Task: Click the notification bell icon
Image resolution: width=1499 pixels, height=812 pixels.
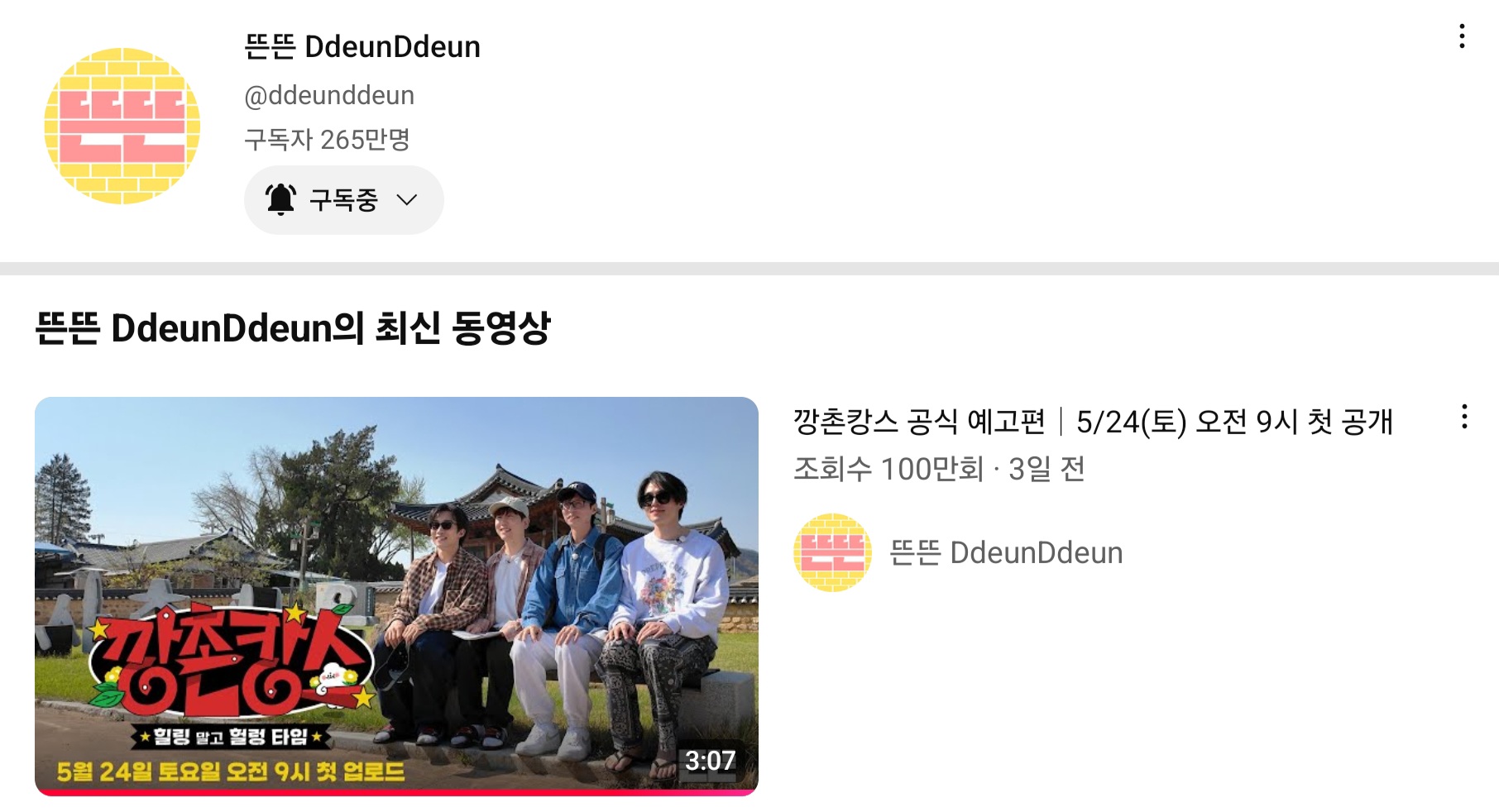Action: coord(280,199)
